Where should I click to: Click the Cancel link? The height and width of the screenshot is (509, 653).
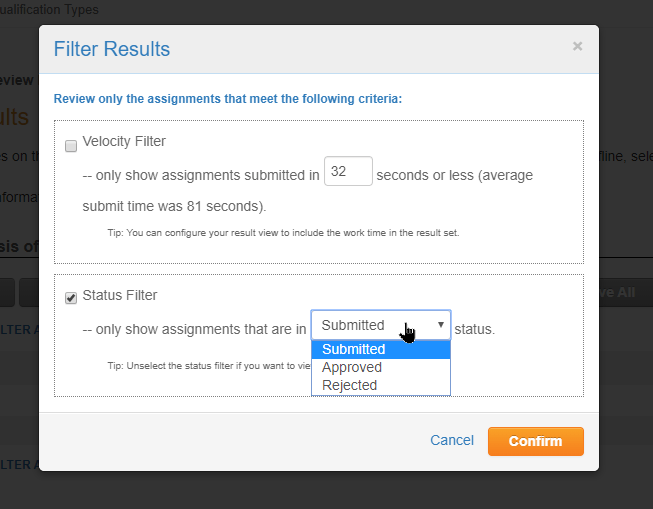tap(452, 440)
